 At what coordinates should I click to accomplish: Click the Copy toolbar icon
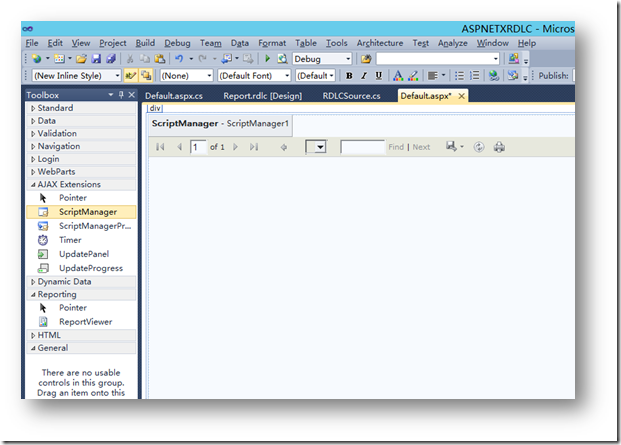click(x=145, y=59)
